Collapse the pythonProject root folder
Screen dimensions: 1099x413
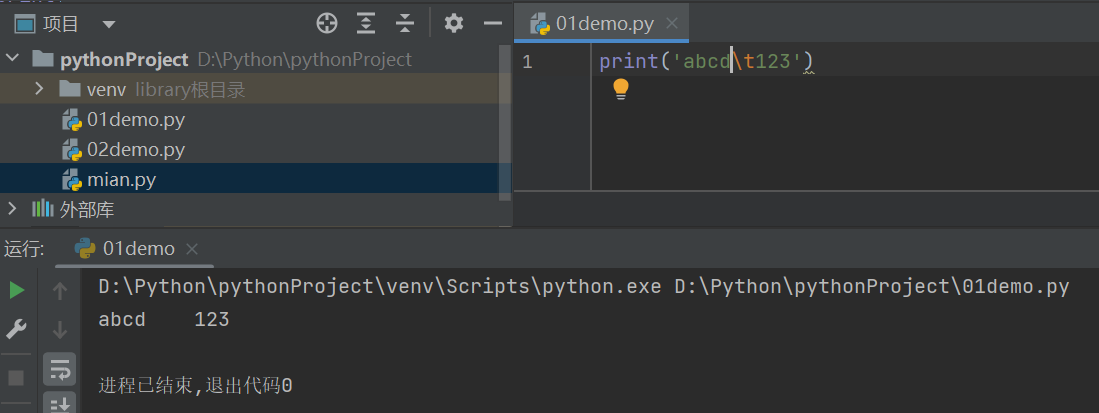[13, 59]
